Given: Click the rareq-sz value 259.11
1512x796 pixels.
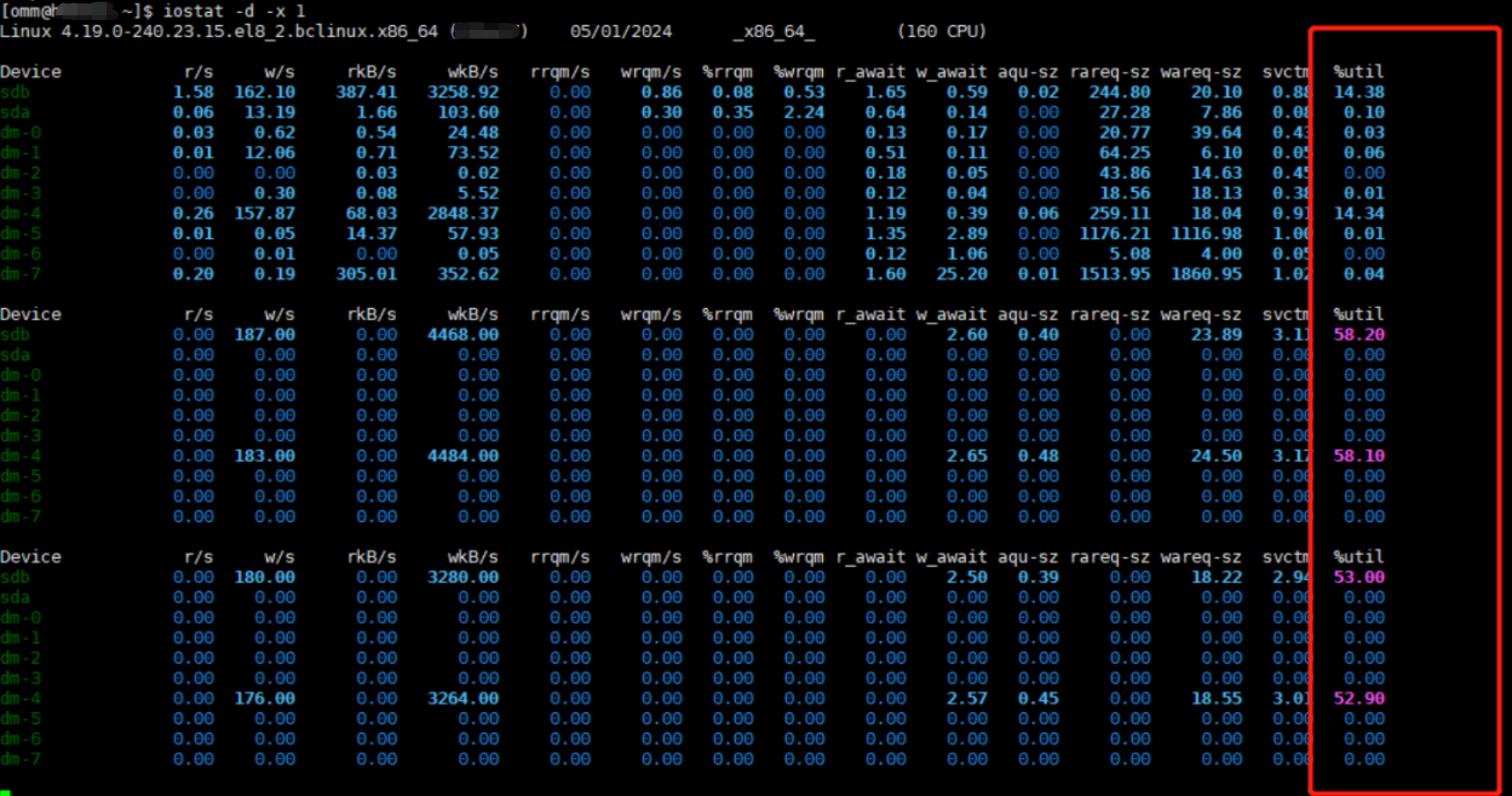Looking at the screenshot, I should pos(1120,213).
